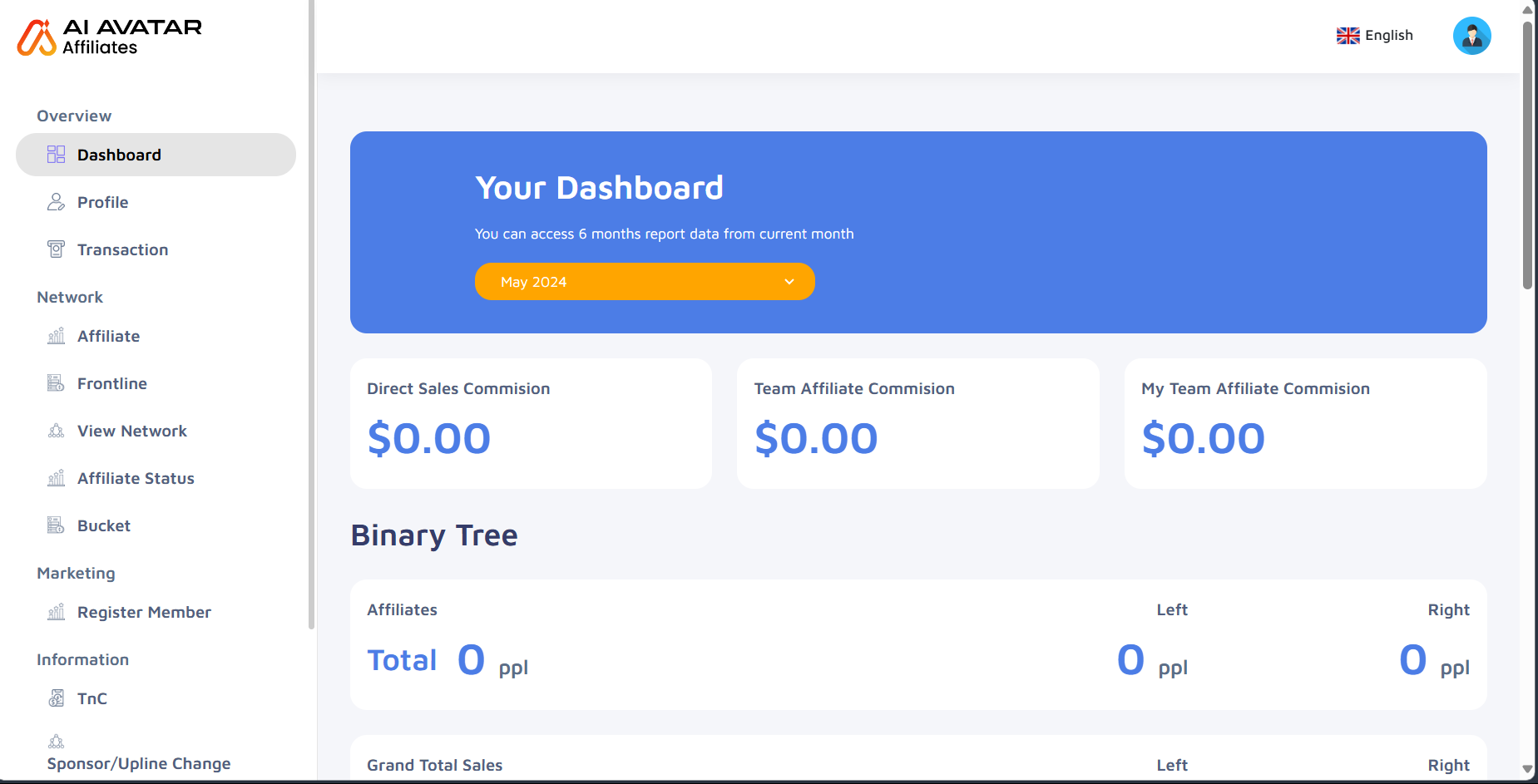The image size is (1538, 784).
Task: Open the English language selector
Action: click(1375, 36)
